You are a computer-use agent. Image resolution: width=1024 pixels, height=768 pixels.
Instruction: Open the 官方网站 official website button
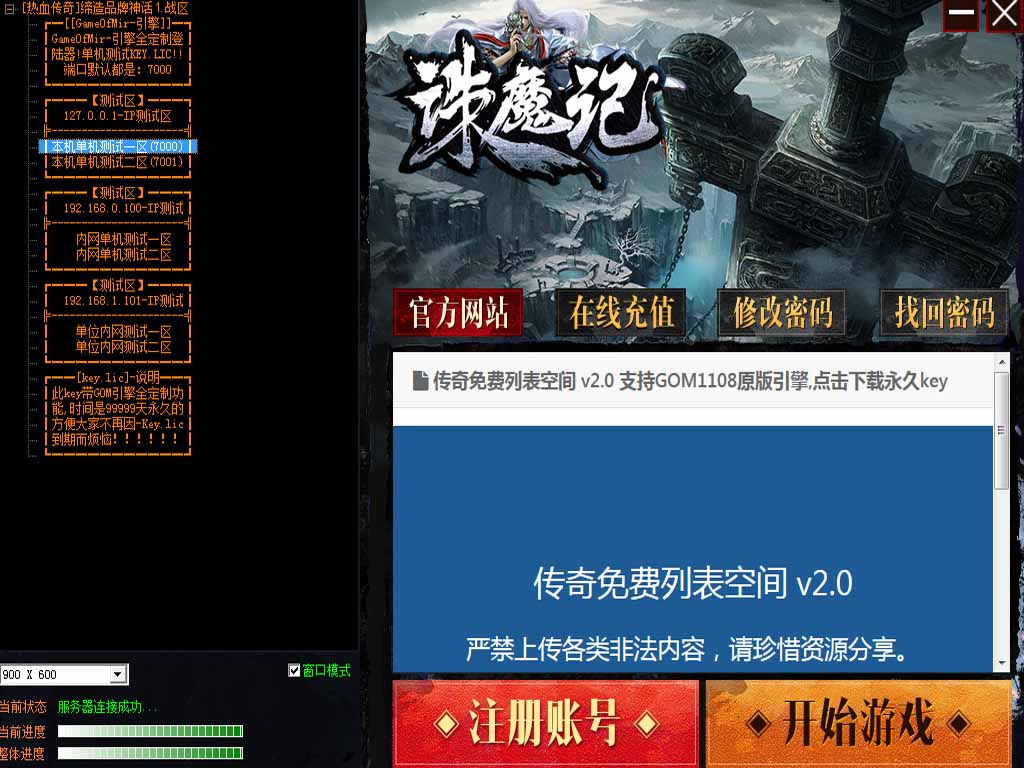click(458, 312)
